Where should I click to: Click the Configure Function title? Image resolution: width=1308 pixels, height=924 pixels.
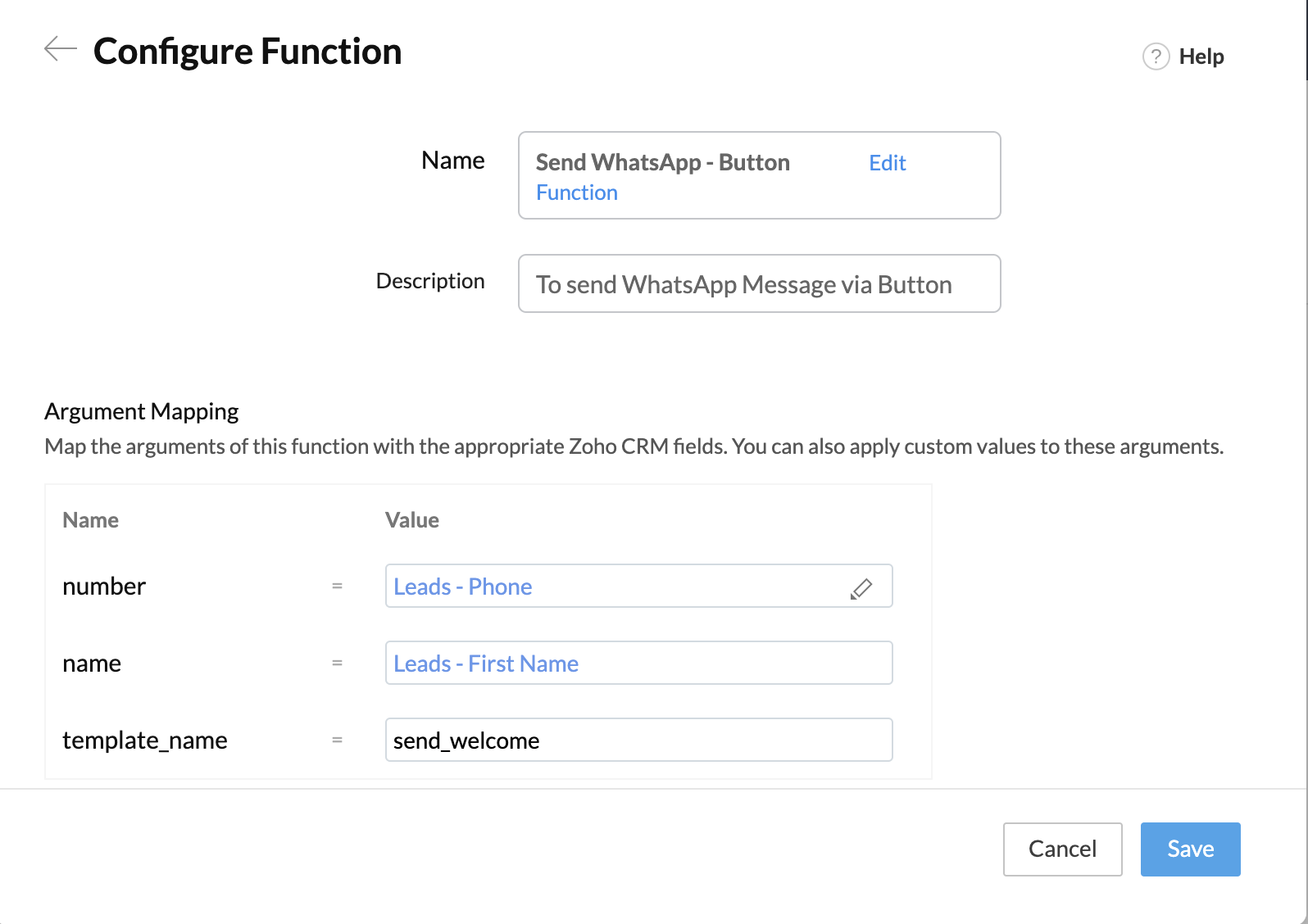pos(248,51)
